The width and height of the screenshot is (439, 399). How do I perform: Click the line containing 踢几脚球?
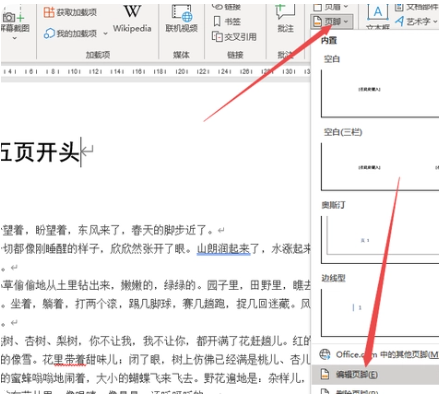tap(155, 304)
